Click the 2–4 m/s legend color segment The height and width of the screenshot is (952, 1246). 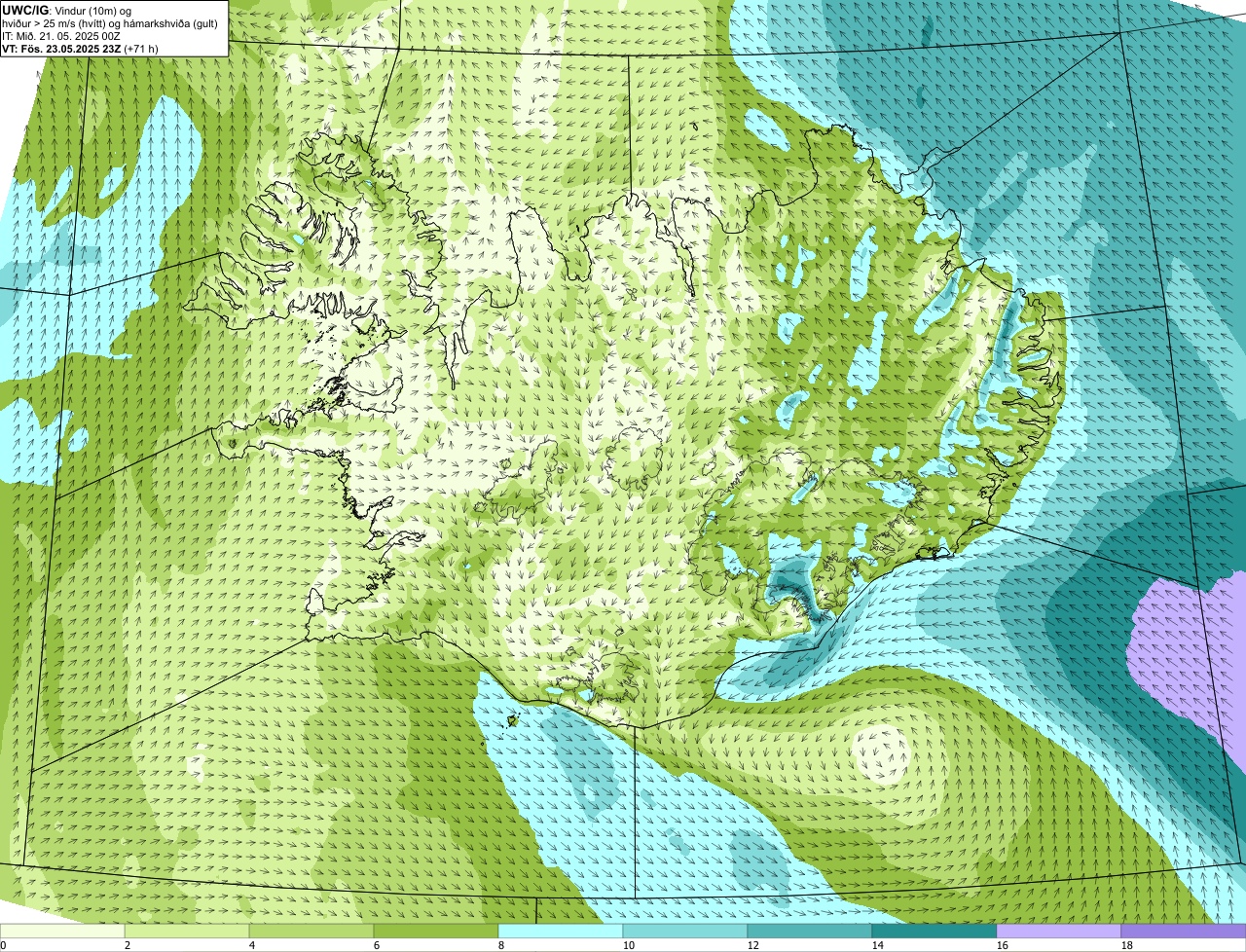pyautogui.click(x=187, y=931)
